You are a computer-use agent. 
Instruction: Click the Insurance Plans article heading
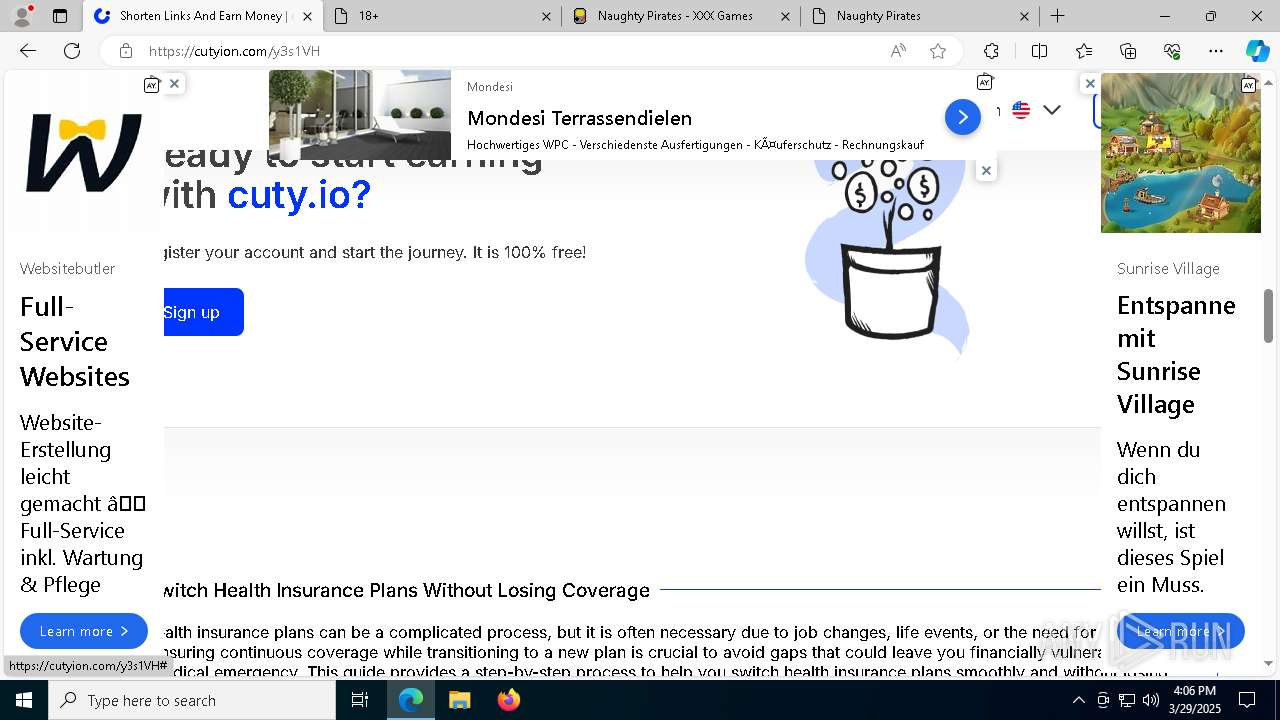407,590
